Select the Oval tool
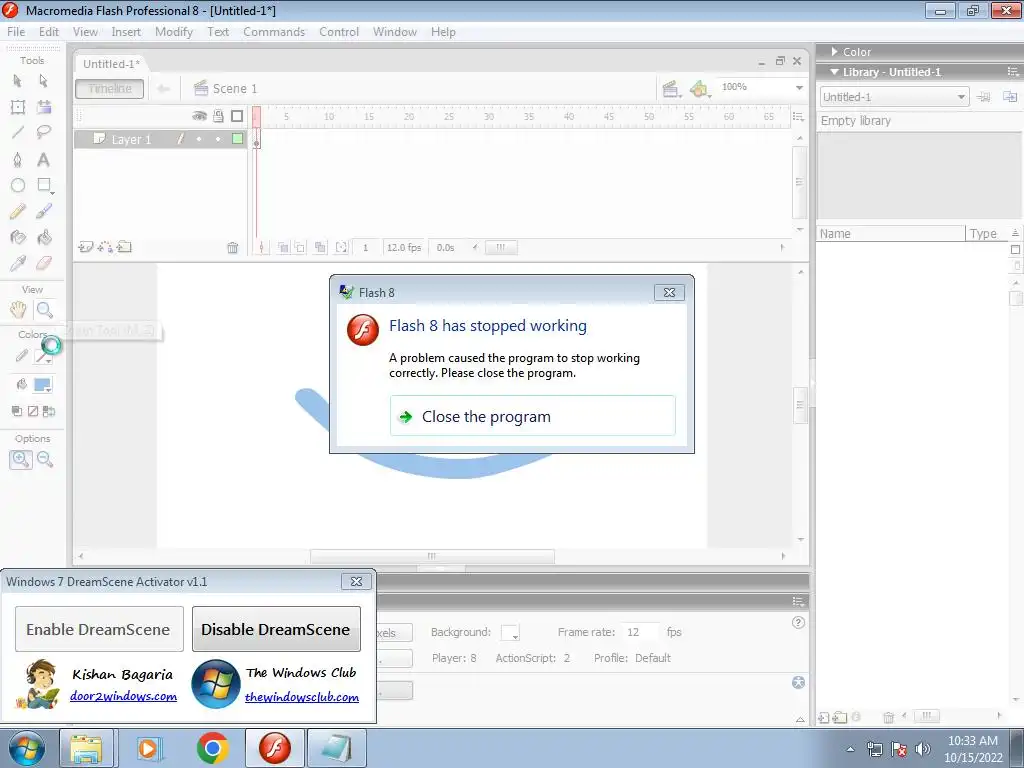1024x768 pixels. (x=18, y=185)
